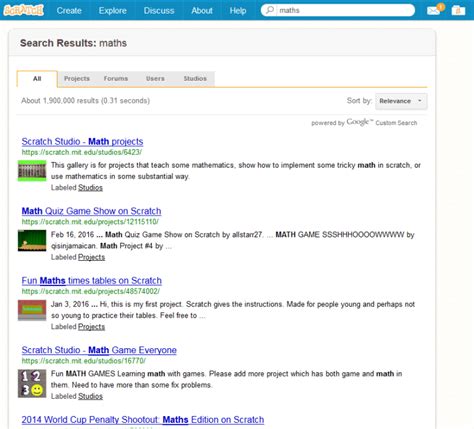Open the My Stuff folder icon
This screenshot has height=429, width=474.
458,10
